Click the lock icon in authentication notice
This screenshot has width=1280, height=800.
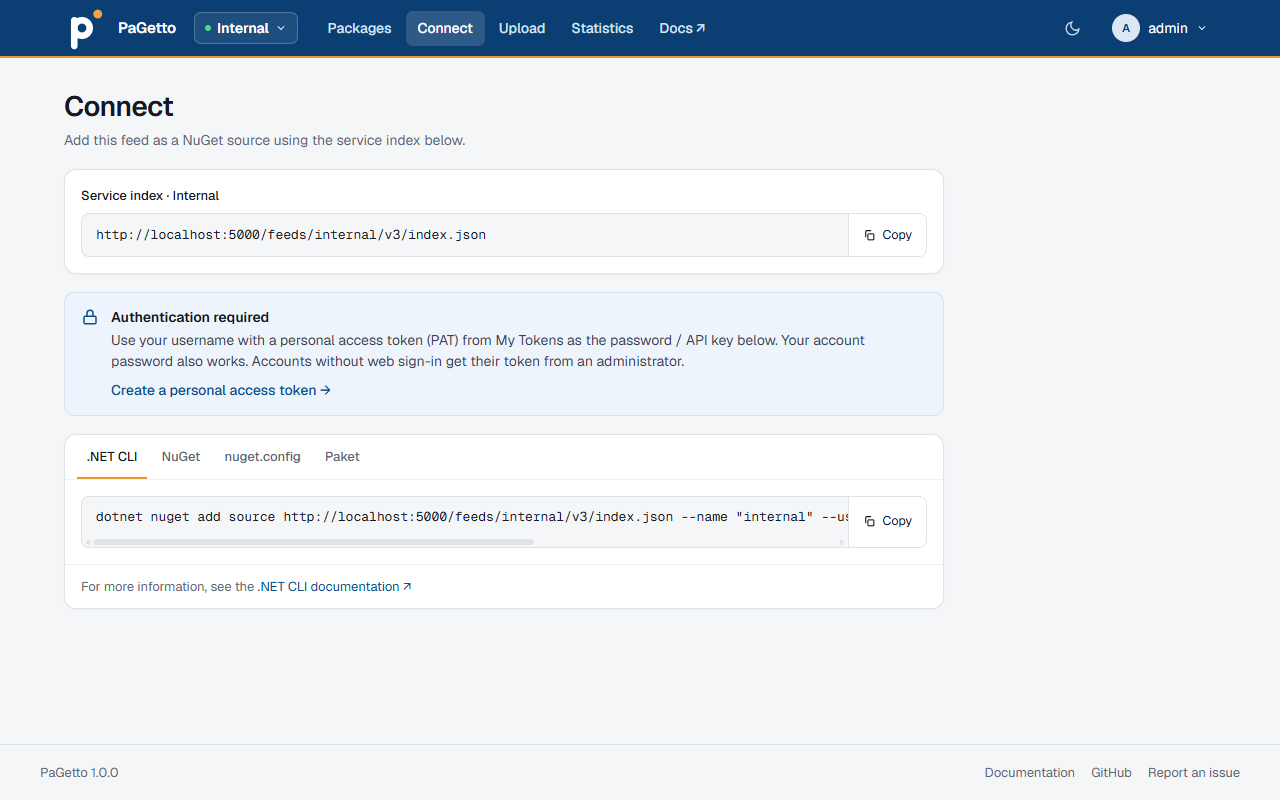pos(90,317)
